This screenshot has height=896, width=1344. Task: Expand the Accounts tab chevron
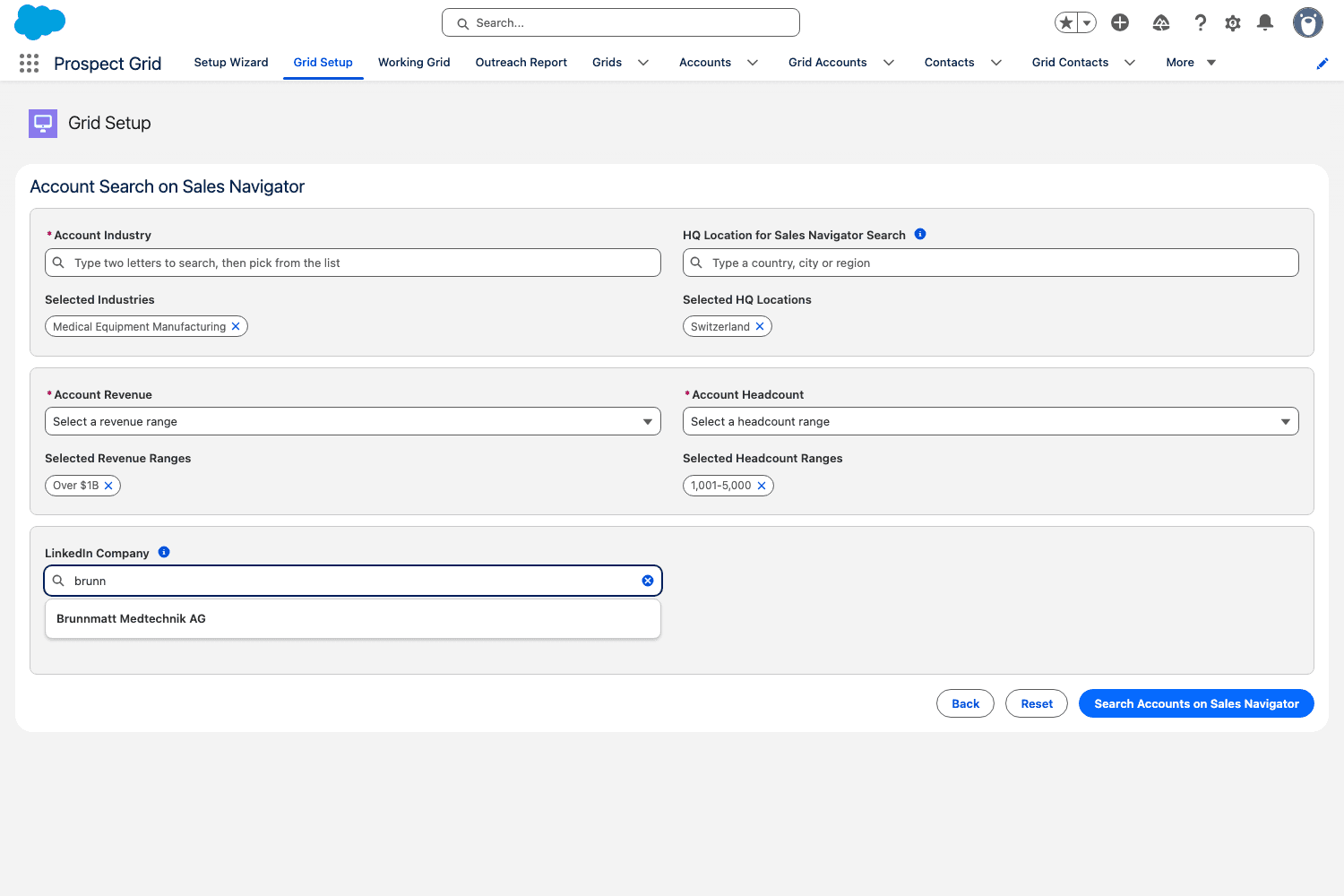(753, 63)
